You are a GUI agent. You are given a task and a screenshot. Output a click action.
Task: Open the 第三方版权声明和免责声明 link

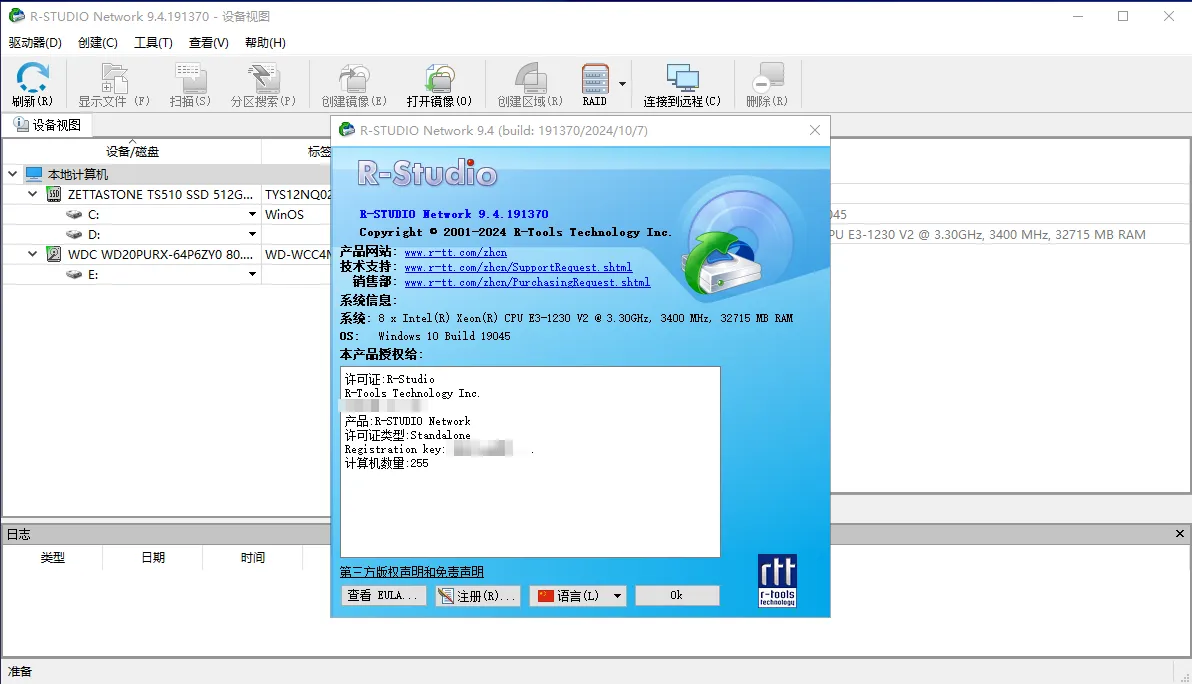click(411, 572)
